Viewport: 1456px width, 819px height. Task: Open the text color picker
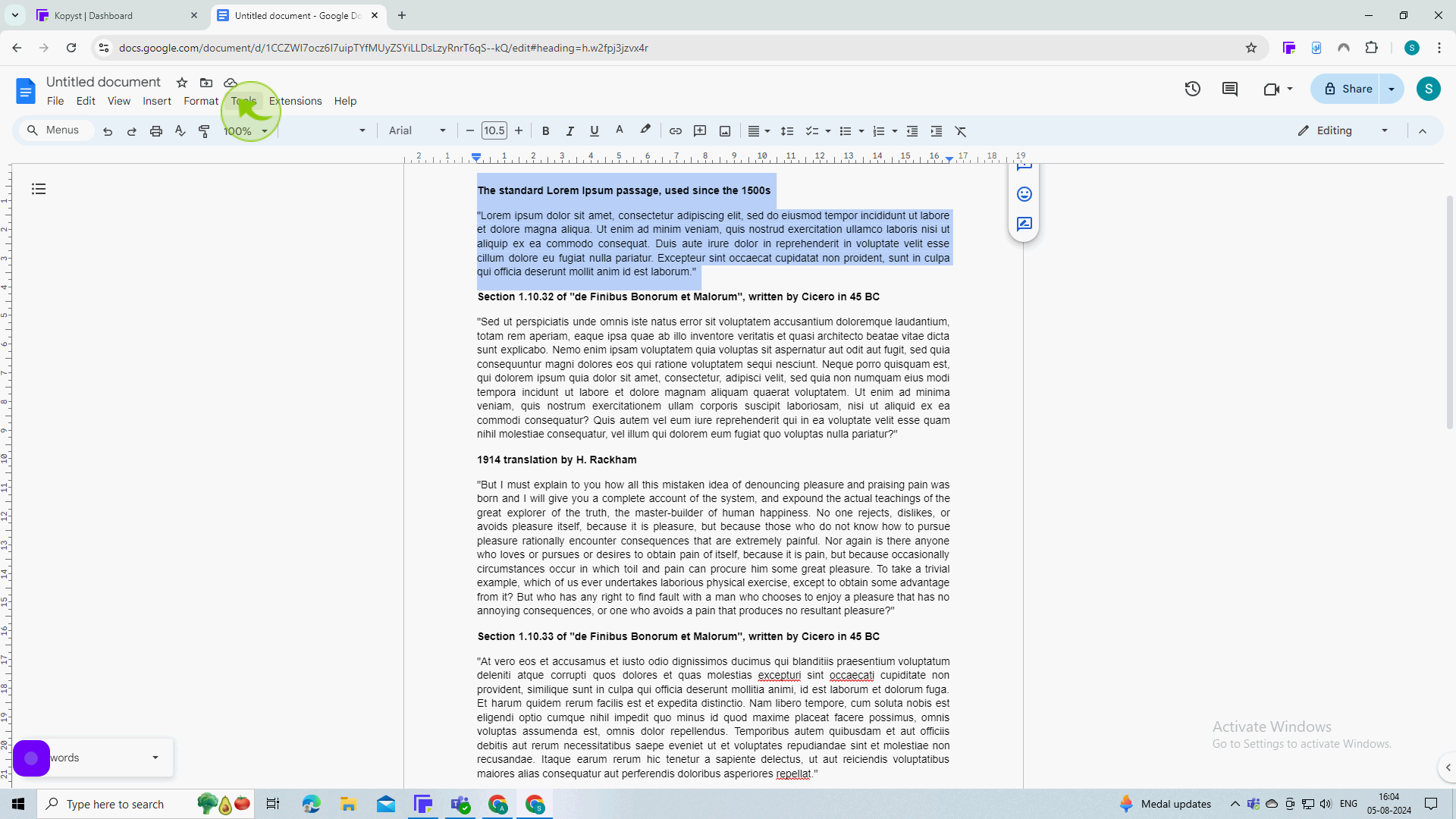[x=619, y=131]
